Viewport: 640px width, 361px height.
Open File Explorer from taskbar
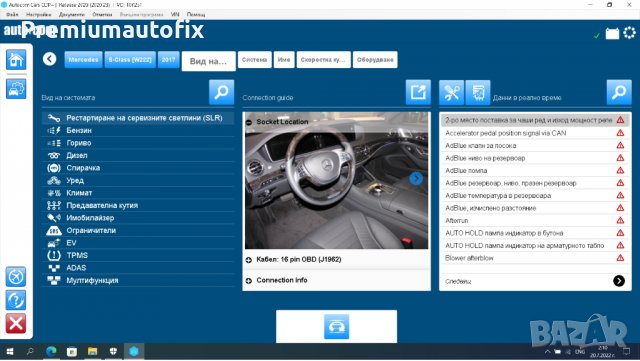[93, 352]
